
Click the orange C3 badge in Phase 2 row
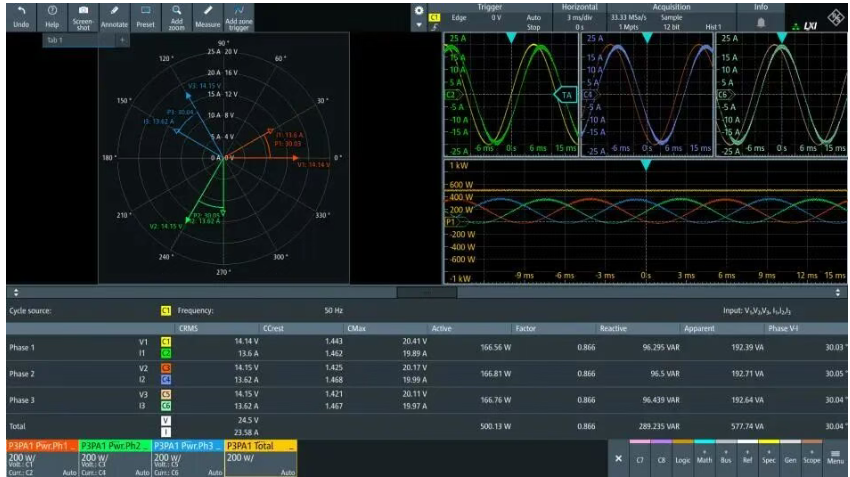[x=166, y=368]
